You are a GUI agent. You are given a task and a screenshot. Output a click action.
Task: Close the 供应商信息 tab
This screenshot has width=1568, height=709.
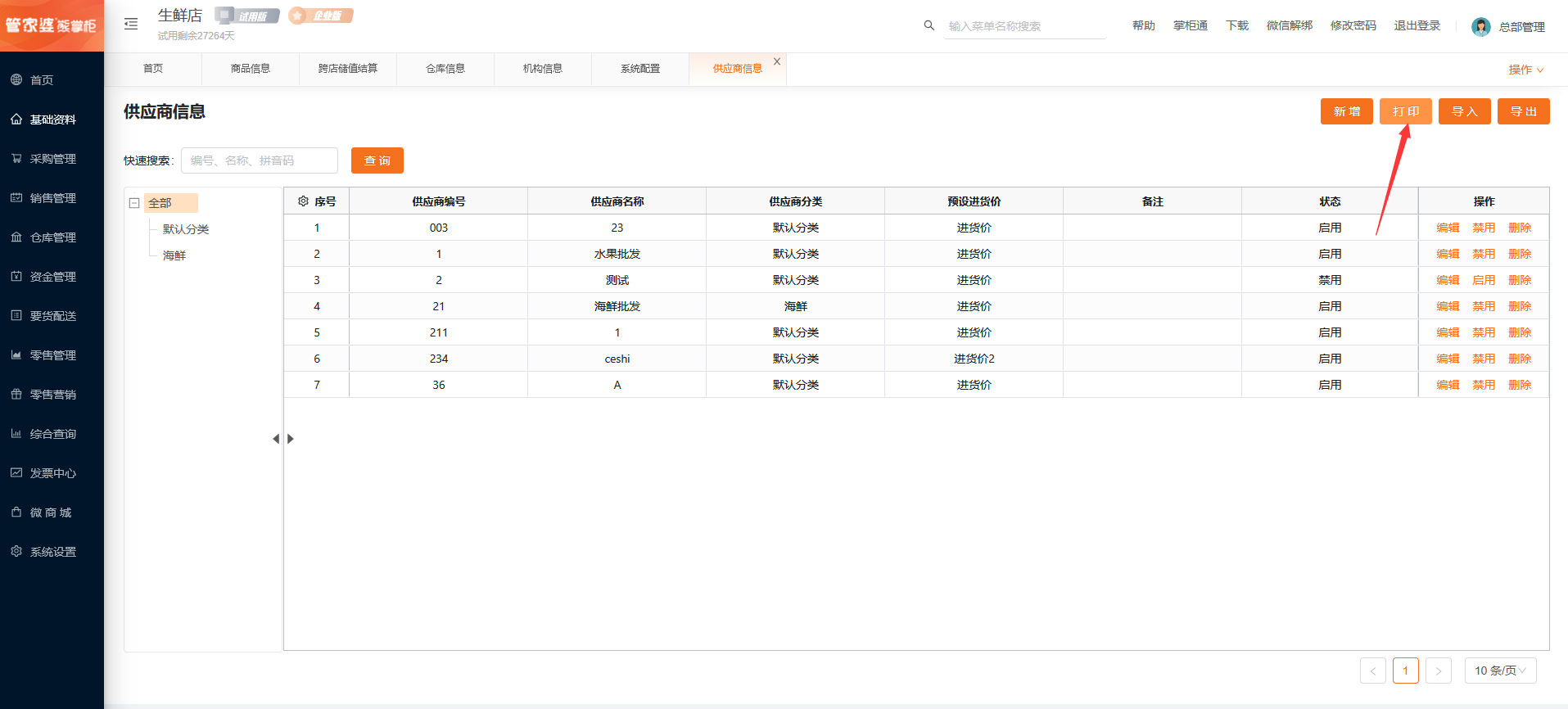click(777, 61)
